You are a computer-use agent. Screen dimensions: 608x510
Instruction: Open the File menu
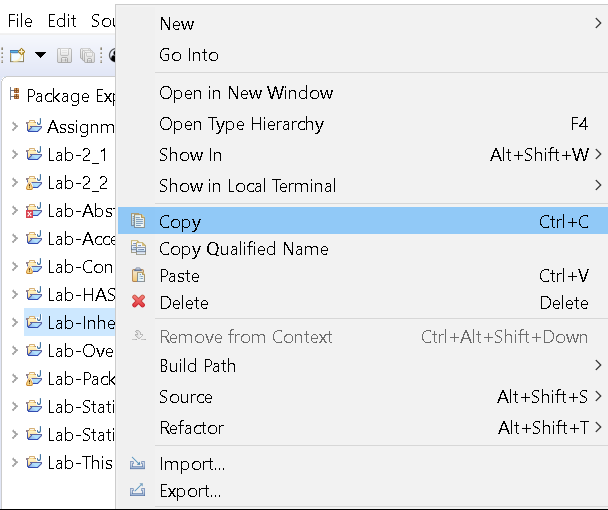point(20,21)
